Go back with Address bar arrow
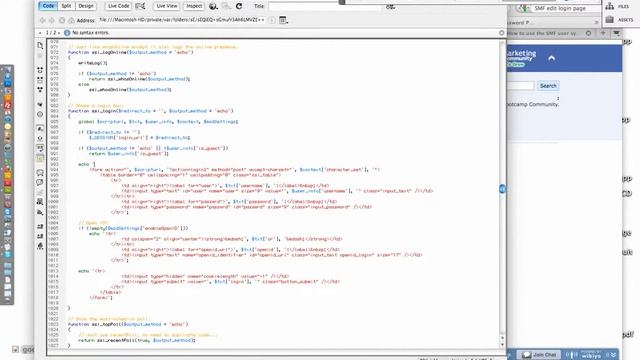This screenshot has height=360, width=640. pos(42,20)
